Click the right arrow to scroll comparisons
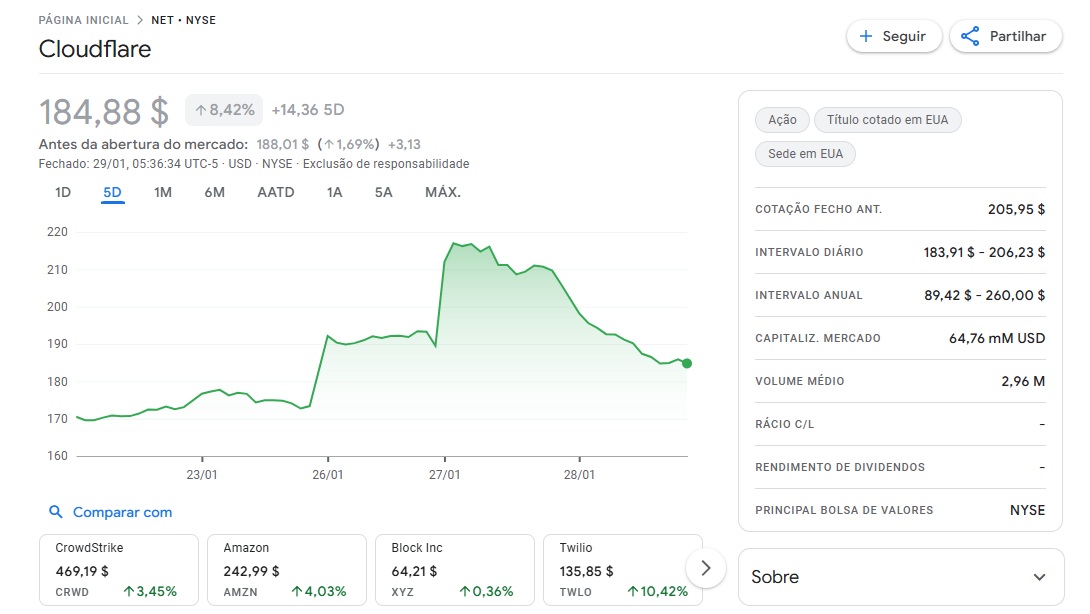The height and width of the screenshot is (614, 1090). pyautogui.click(x=706, y=568)
